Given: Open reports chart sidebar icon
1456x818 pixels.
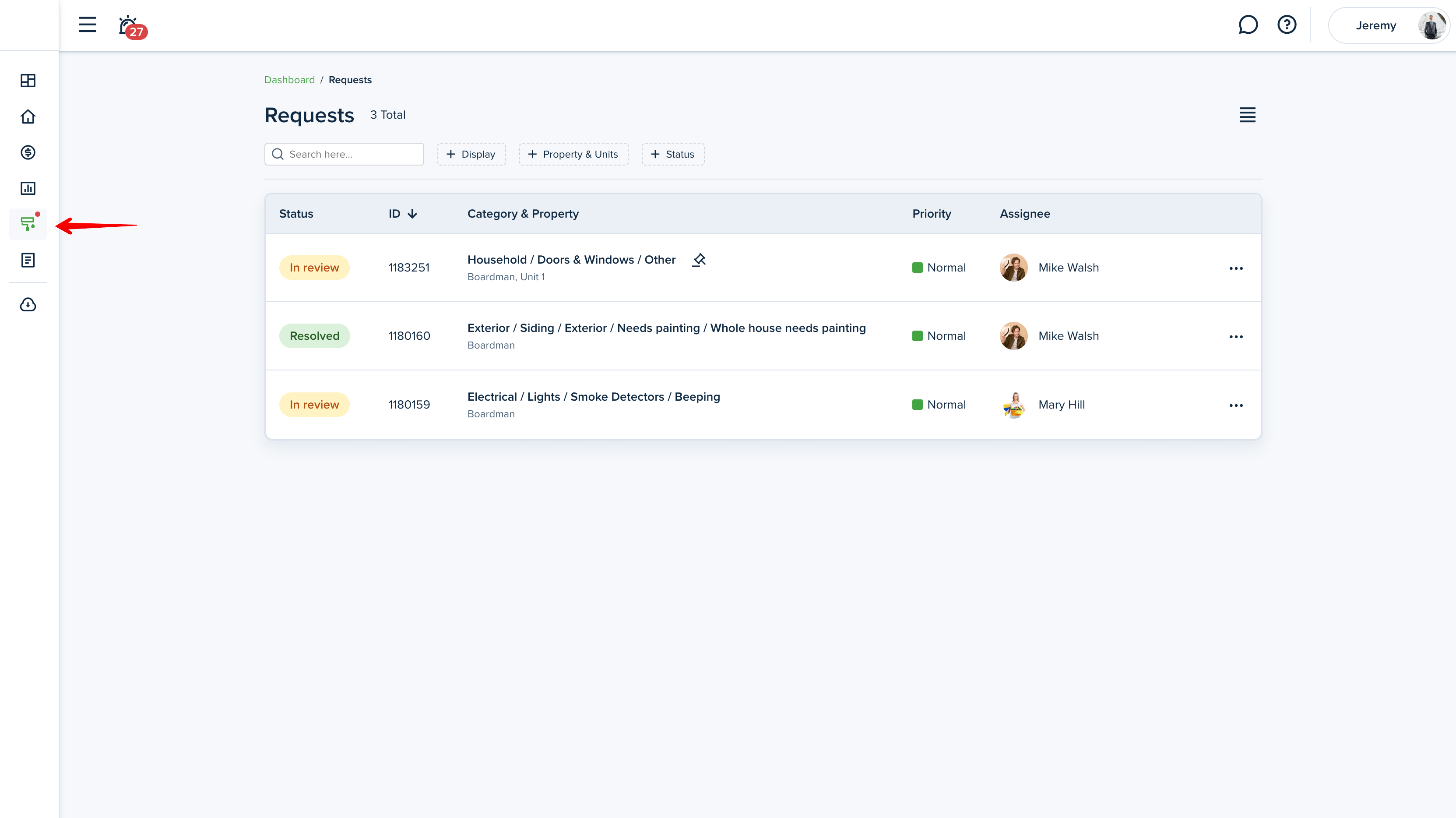Looking at the screenshot, I should click(x=28, y=188).
